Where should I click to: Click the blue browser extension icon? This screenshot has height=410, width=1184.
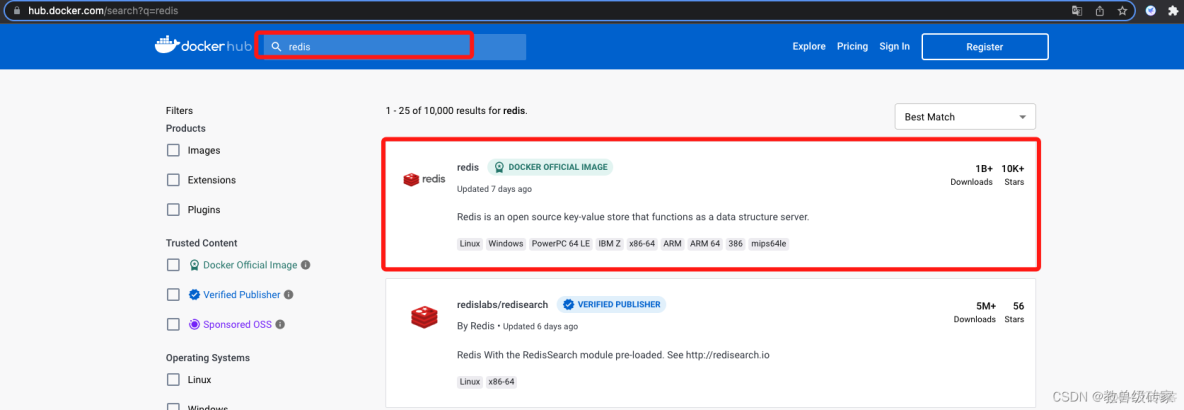coord(1151,11)
